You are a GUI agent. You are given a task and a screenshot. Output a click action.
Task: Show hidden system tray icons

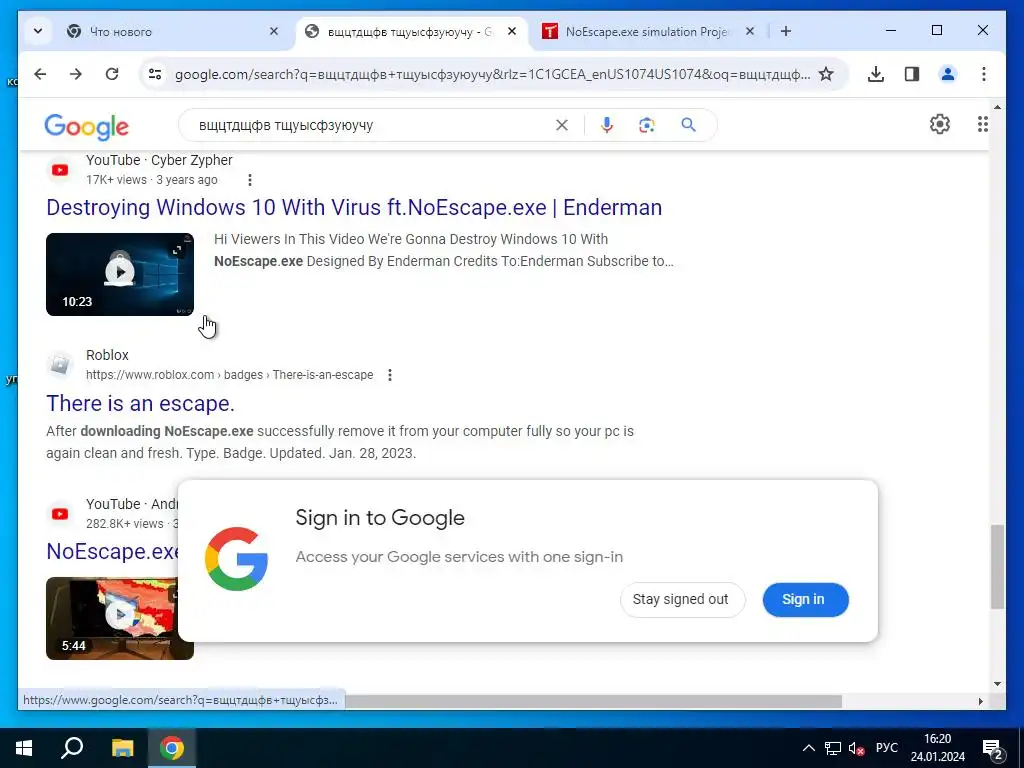pos(808,748)
